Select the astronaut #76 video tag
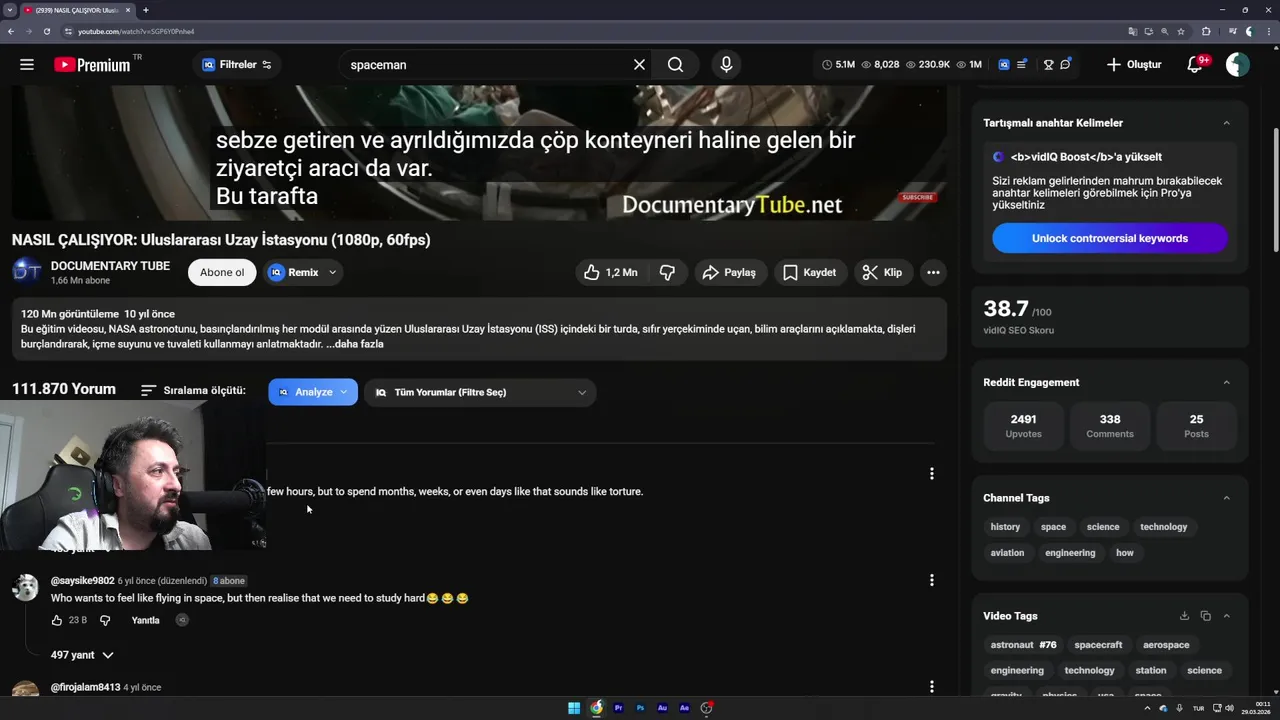Viewport: 1280px width, 720px height. coord(1023,645)
